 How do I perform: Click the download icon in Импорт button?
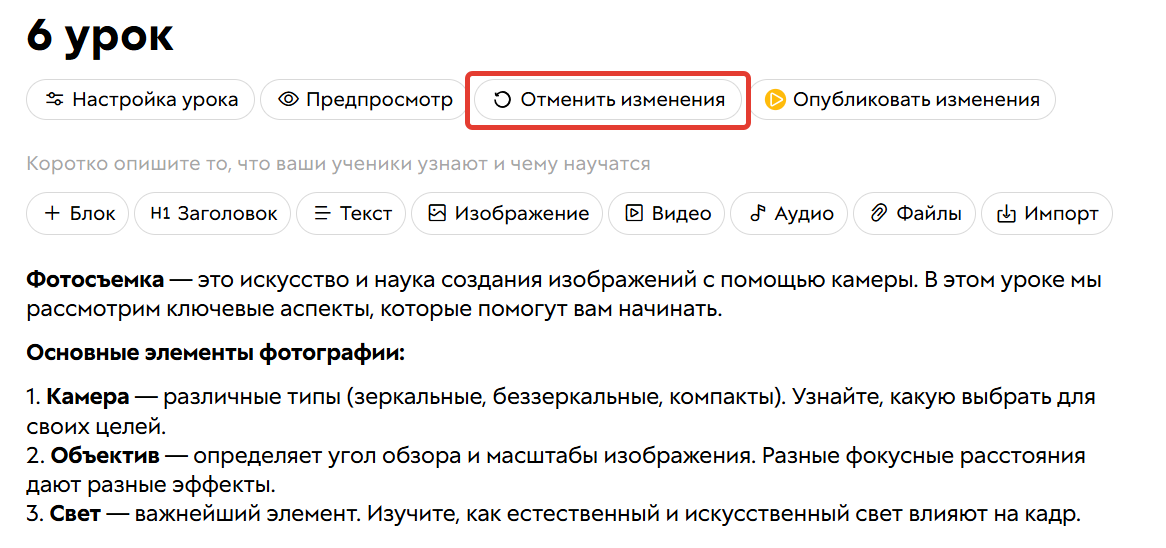[x=1006, y=214]
